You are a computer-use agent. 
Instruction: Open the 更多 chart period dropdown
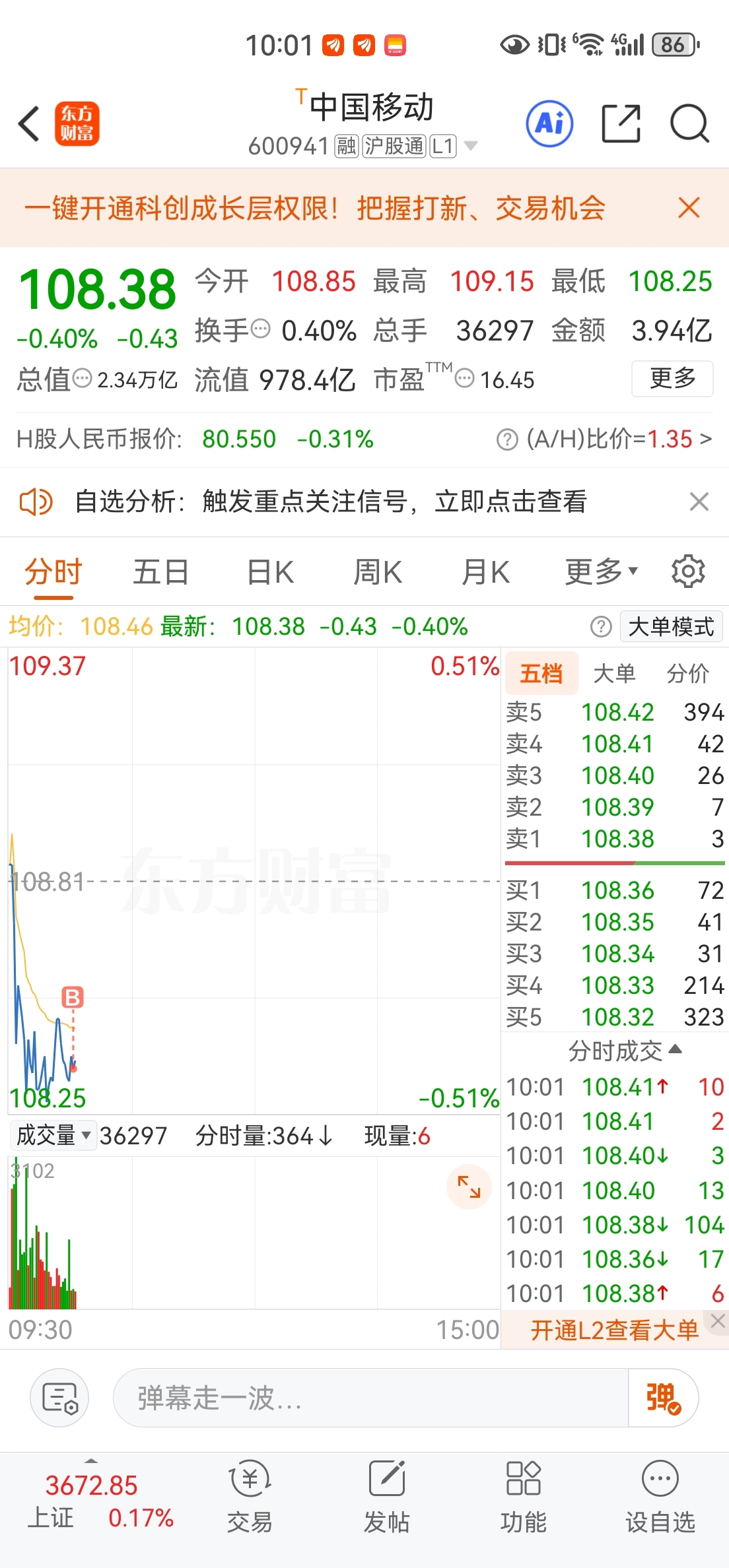pyautogui.click(x=602, y=572)
